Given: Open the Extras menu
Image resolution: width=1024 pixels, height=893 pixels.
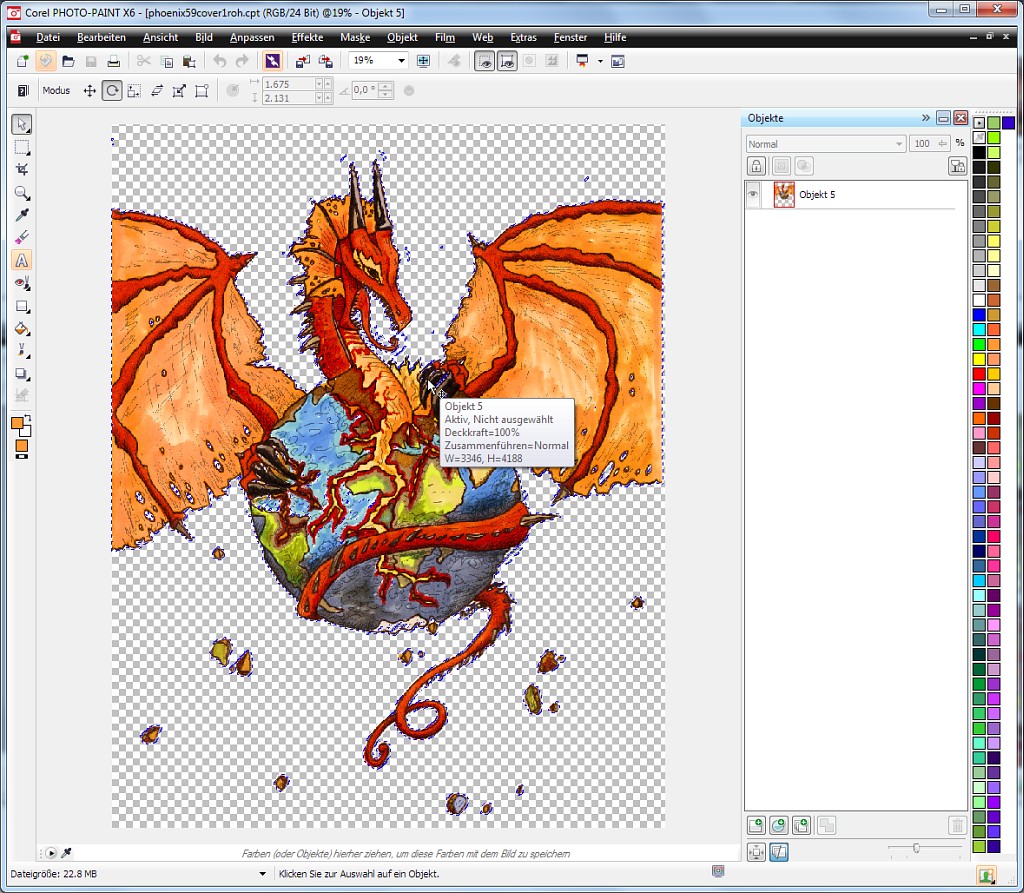Looking at the screenshot, I should 523,37.
